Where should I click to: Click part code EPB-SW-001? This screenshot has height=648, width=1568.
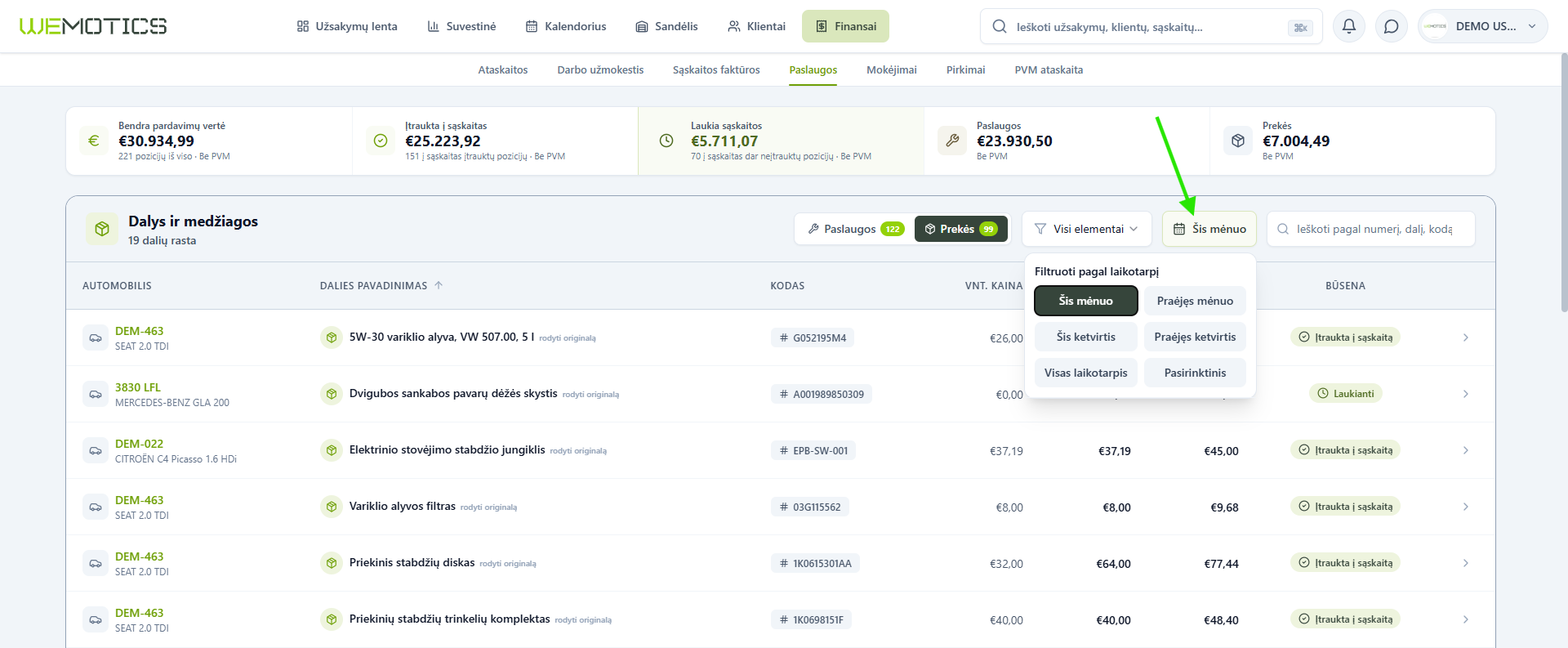pyautogui.click(x=813, y=450)
